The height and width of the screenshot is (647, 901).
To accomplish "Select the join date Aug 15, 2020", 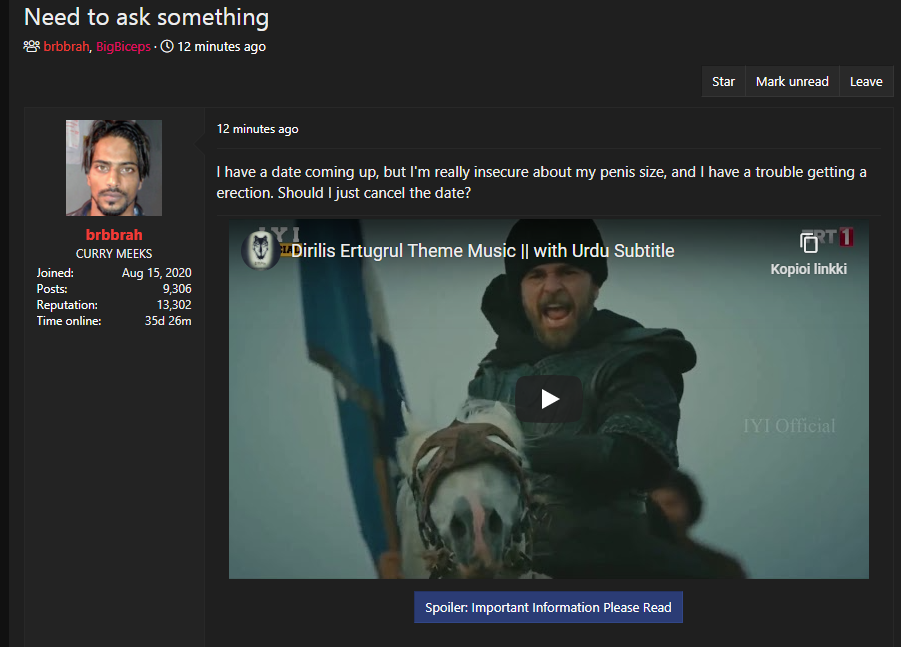I will pyautogui.click(x=156, y=272).
